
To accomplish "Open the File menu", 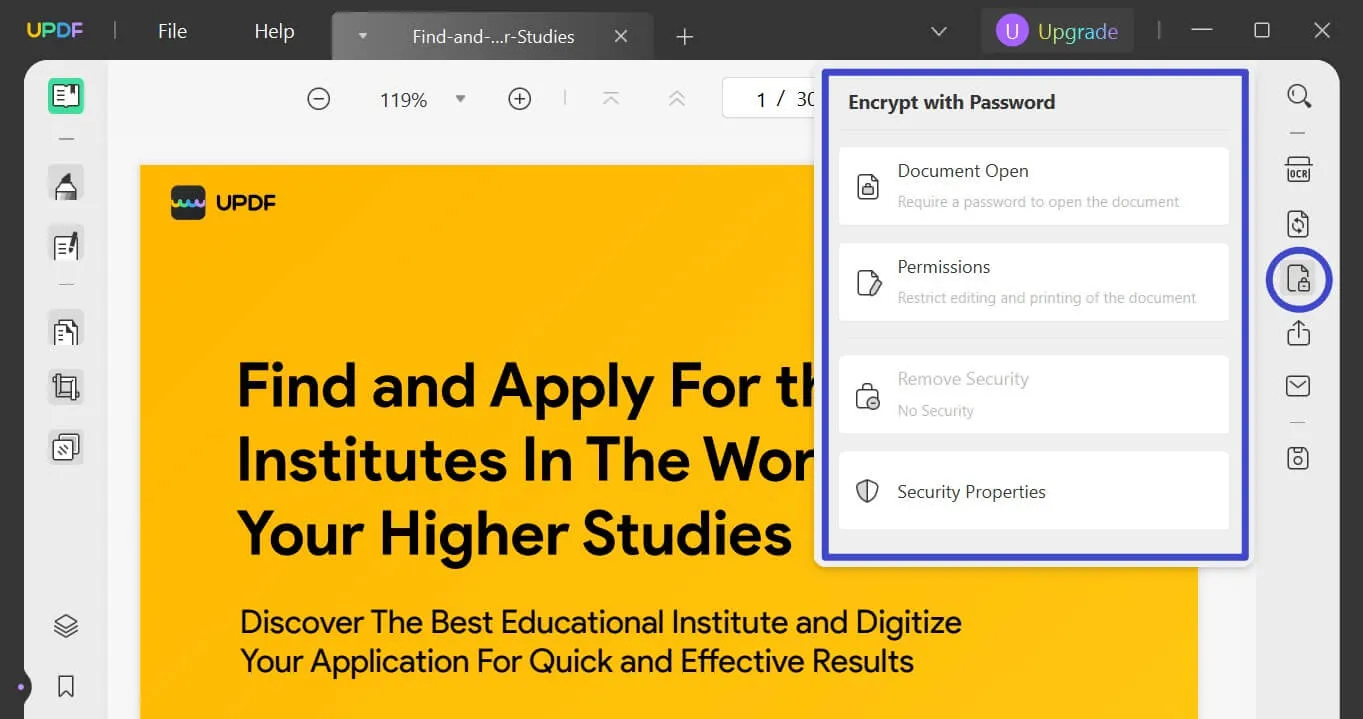I will tap(172, 32).
